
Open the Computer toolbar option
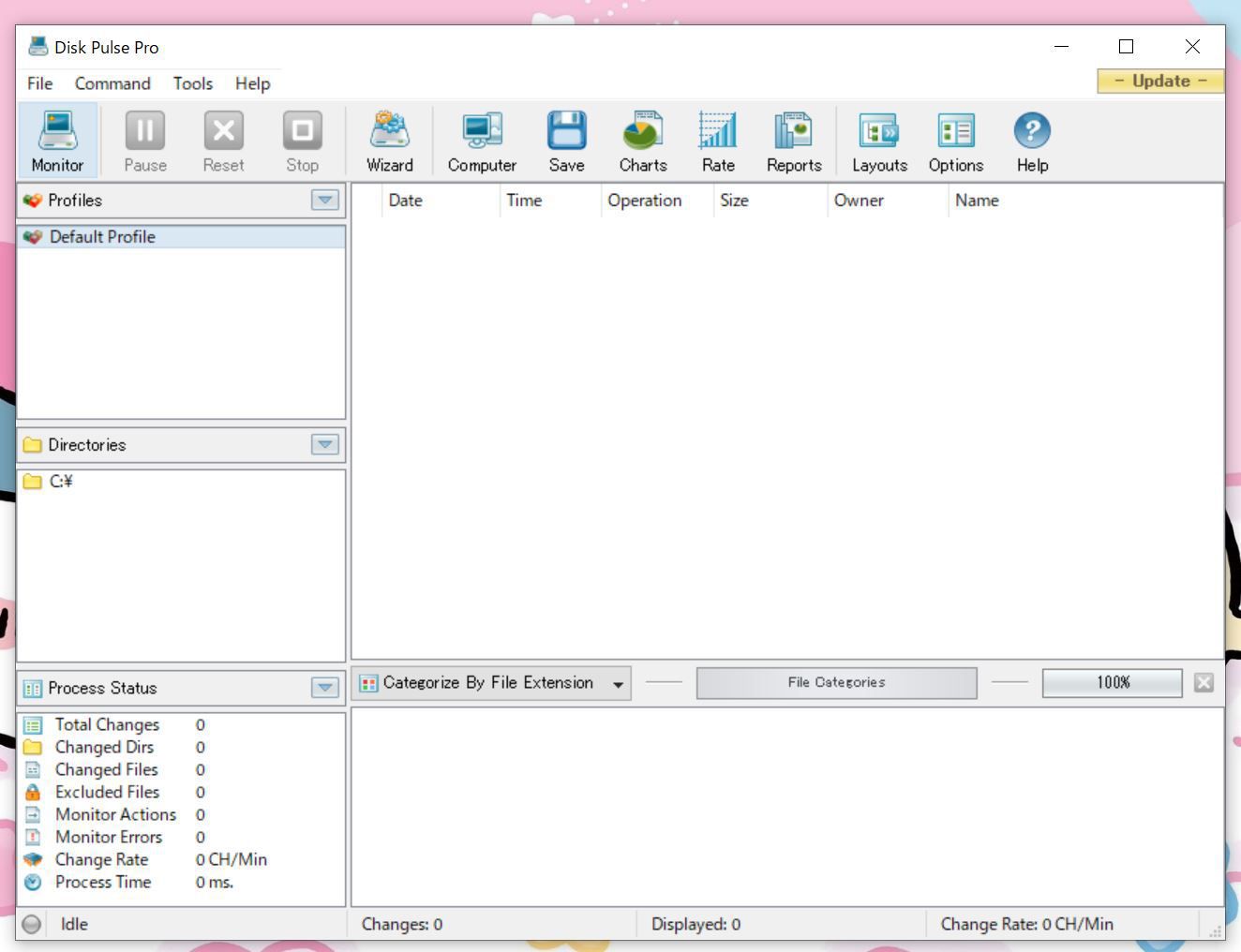482,141
